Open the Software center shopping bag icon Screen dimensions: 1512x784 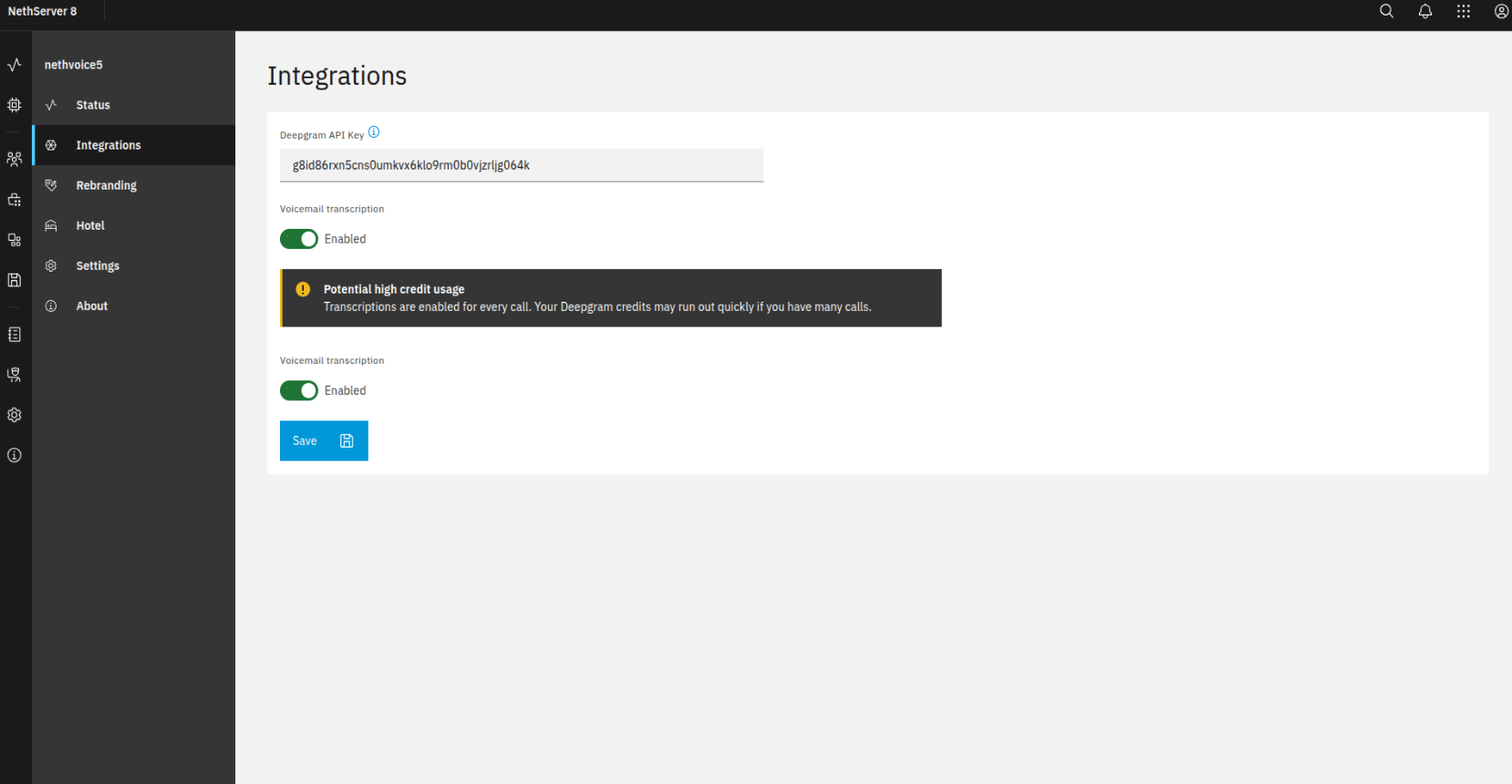tap(15, 200)
